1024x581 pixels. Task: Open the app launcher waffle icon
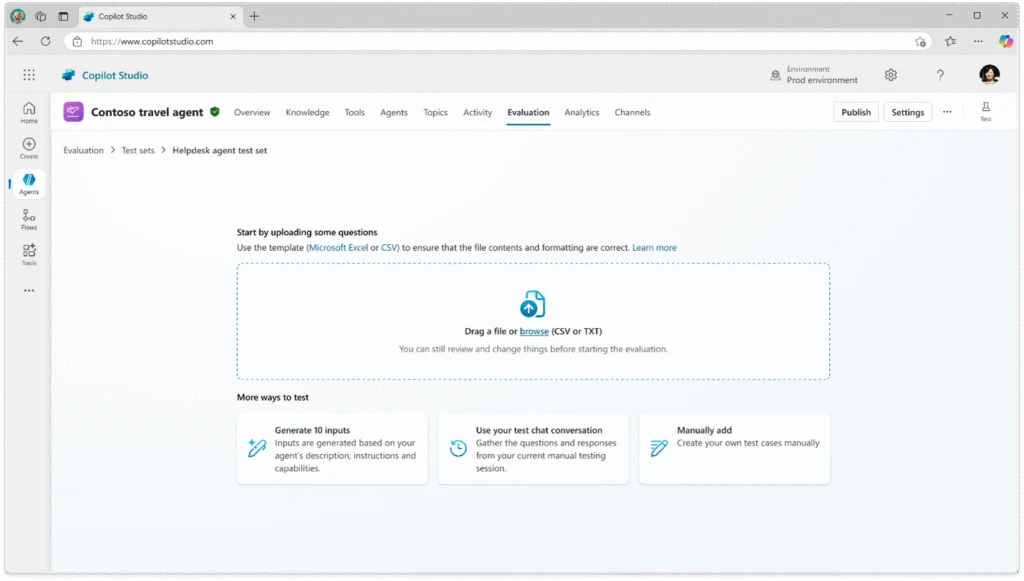[x=28, y=75]
